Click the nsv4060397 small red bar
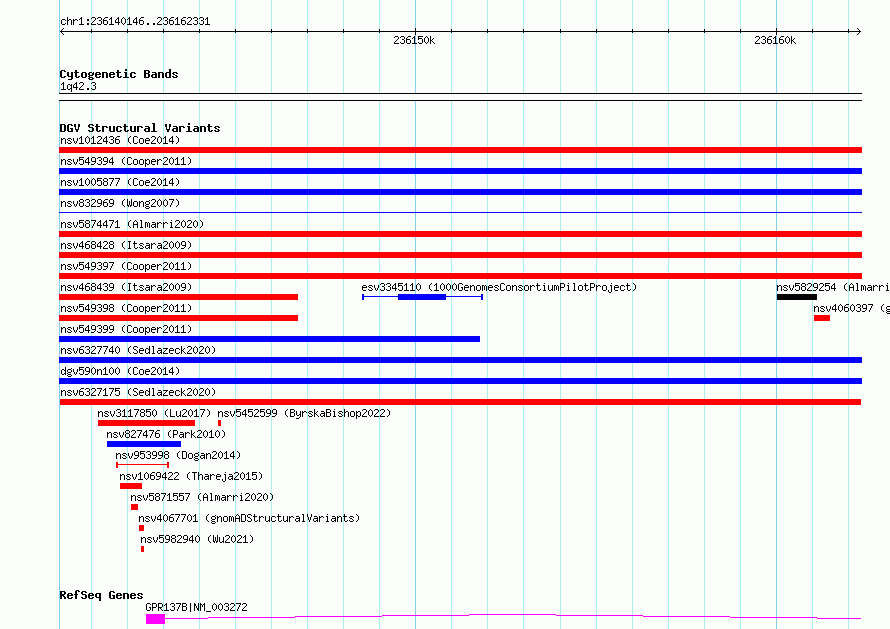 tap(822, 318)
